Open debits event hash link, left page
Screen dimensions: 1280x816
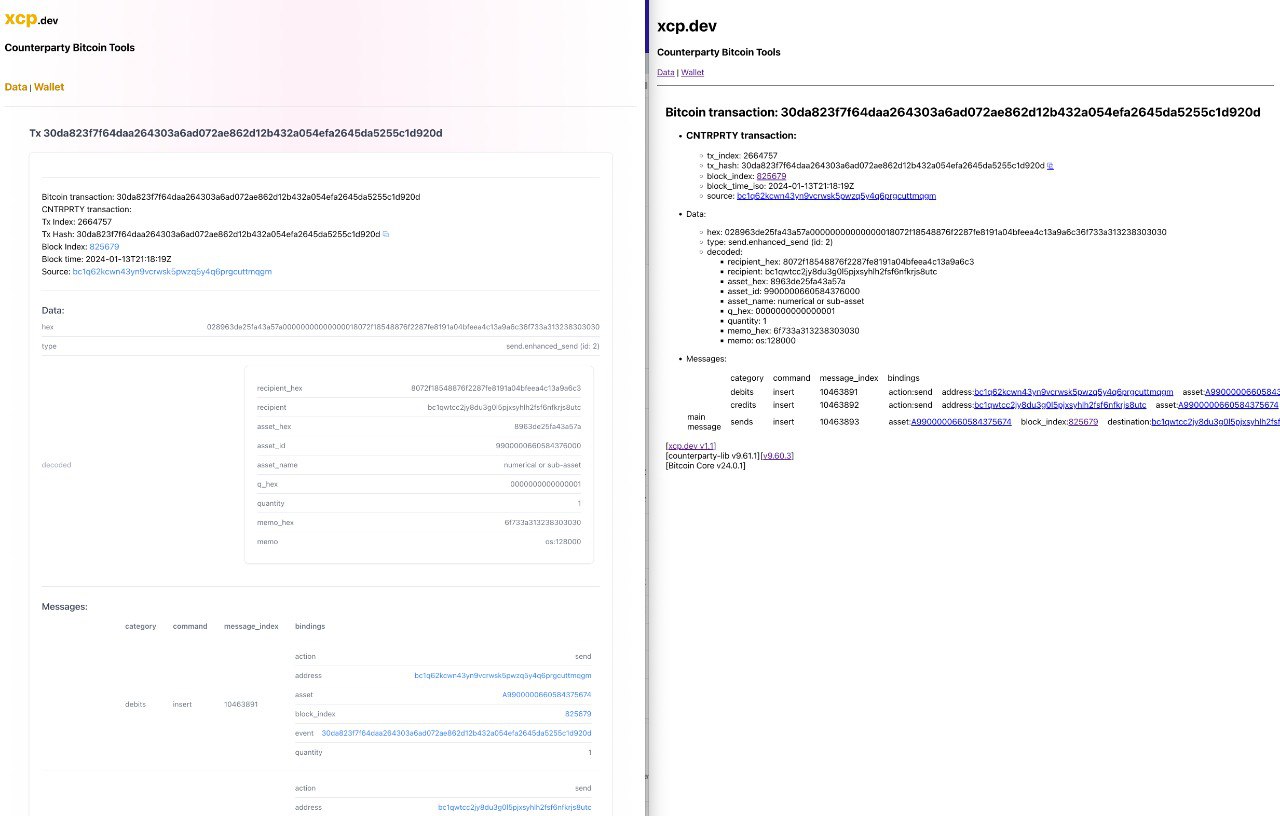pos(456,733)
